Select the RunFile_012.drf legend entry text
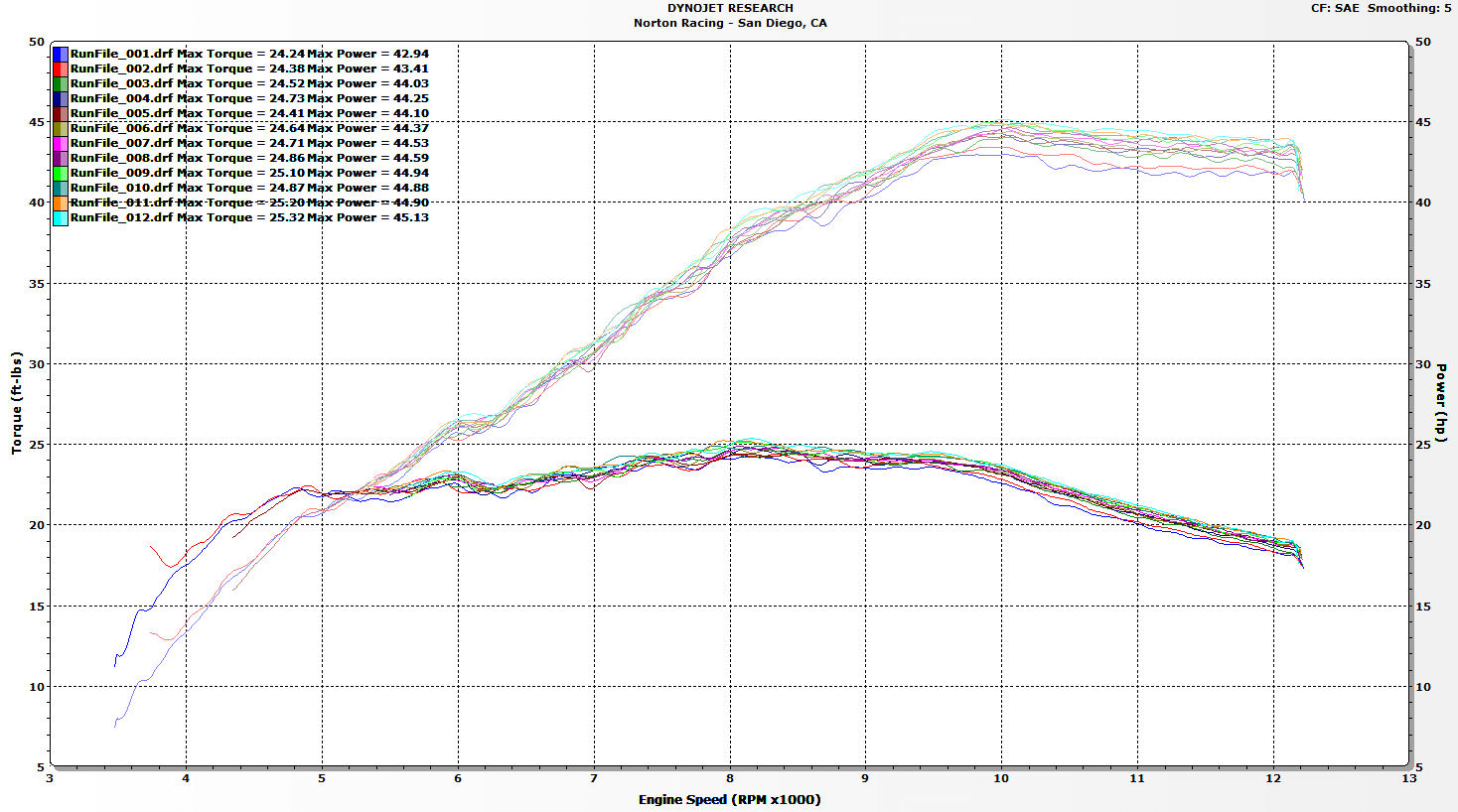 click(249, 217)
